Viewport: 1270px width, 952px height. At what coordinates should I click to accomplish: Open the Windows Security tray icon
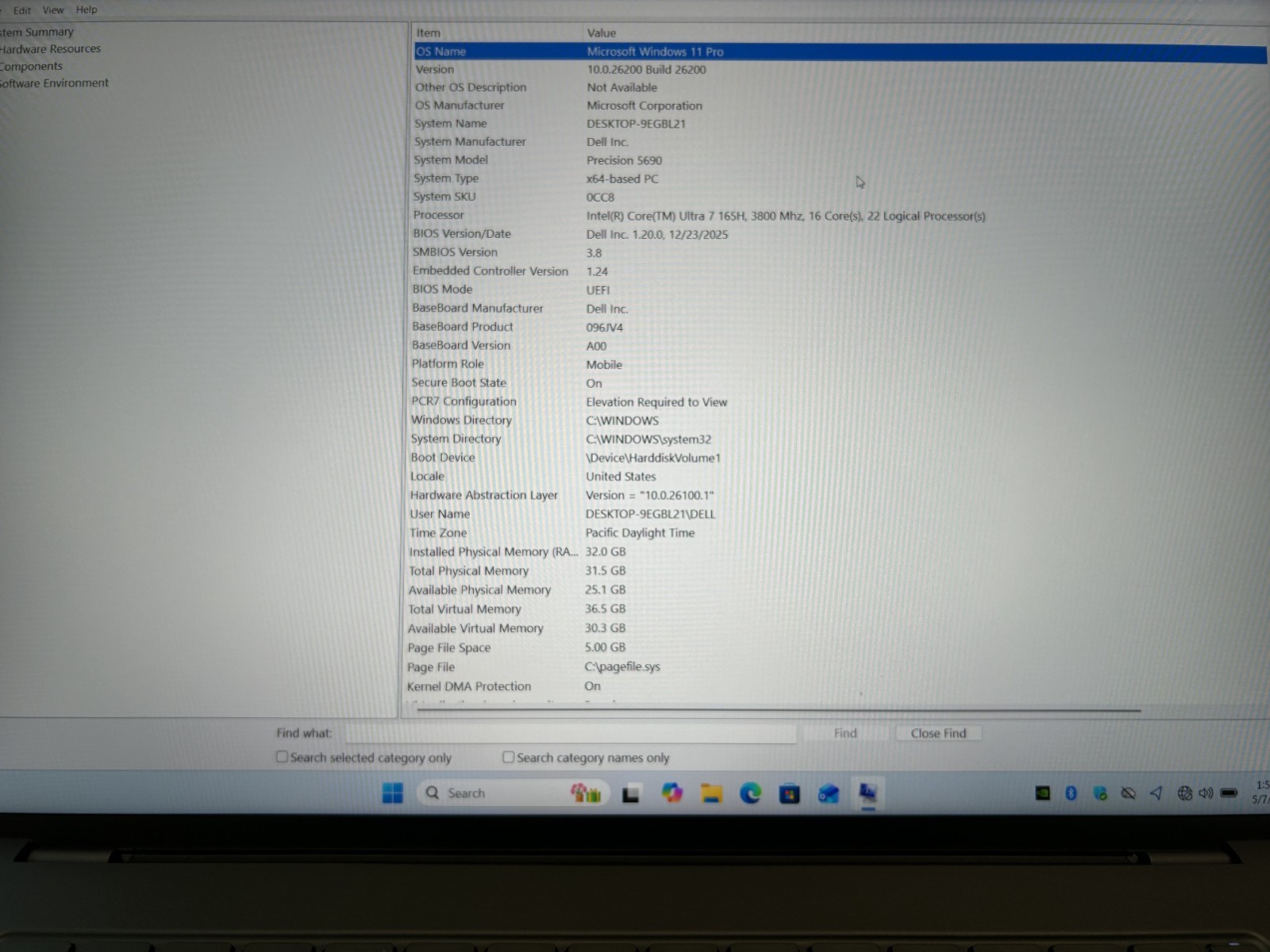point(1099,793)
